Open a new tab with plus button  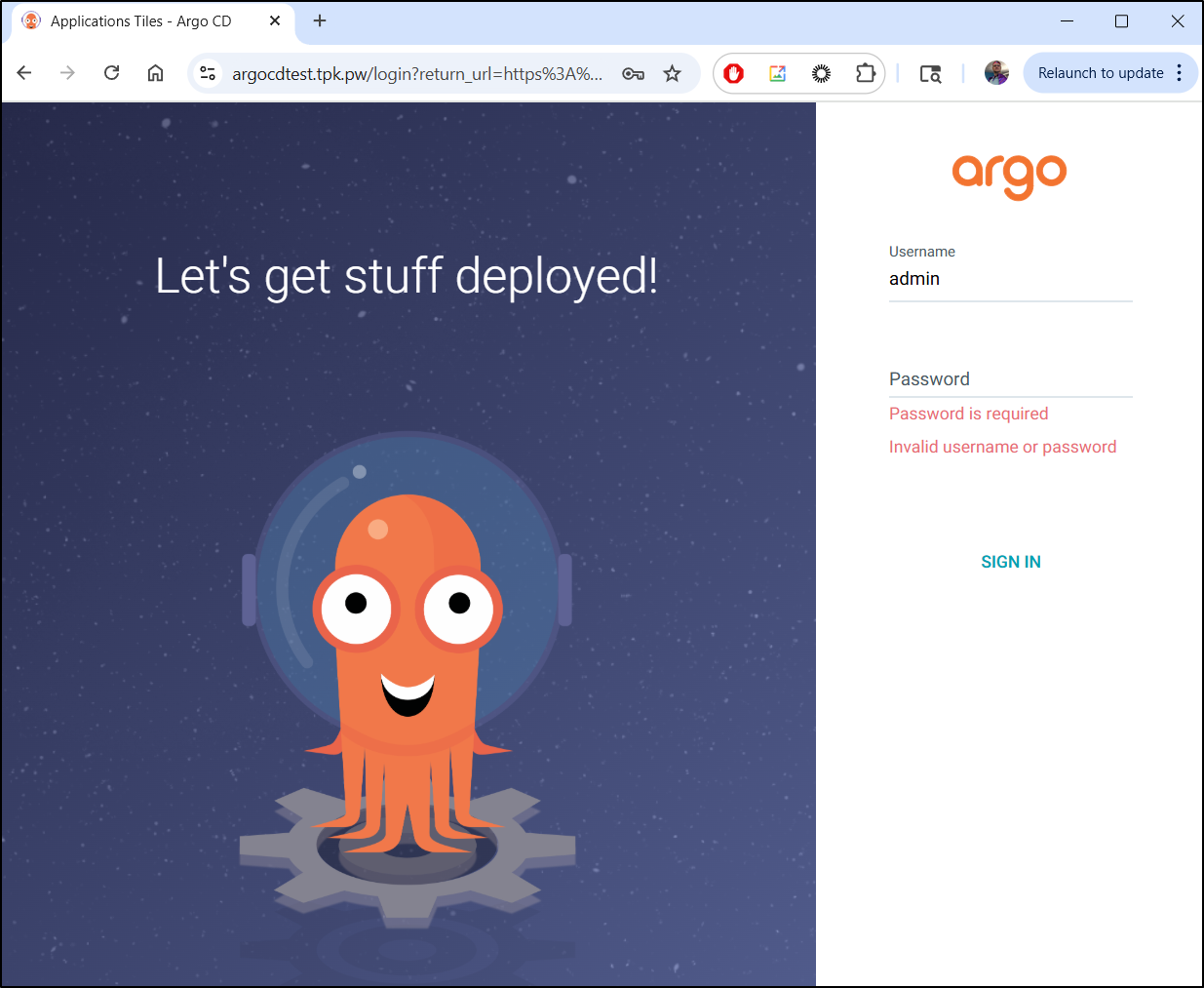(320, 20)
